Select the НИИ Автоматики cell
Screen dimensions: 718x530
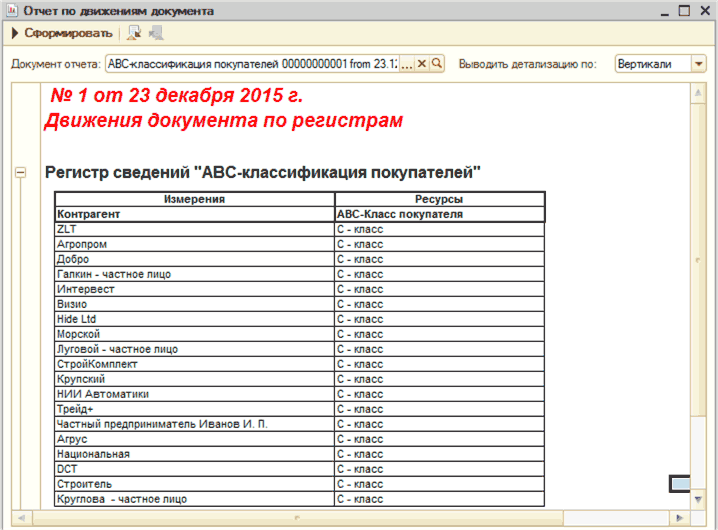(x=194, y=394)
